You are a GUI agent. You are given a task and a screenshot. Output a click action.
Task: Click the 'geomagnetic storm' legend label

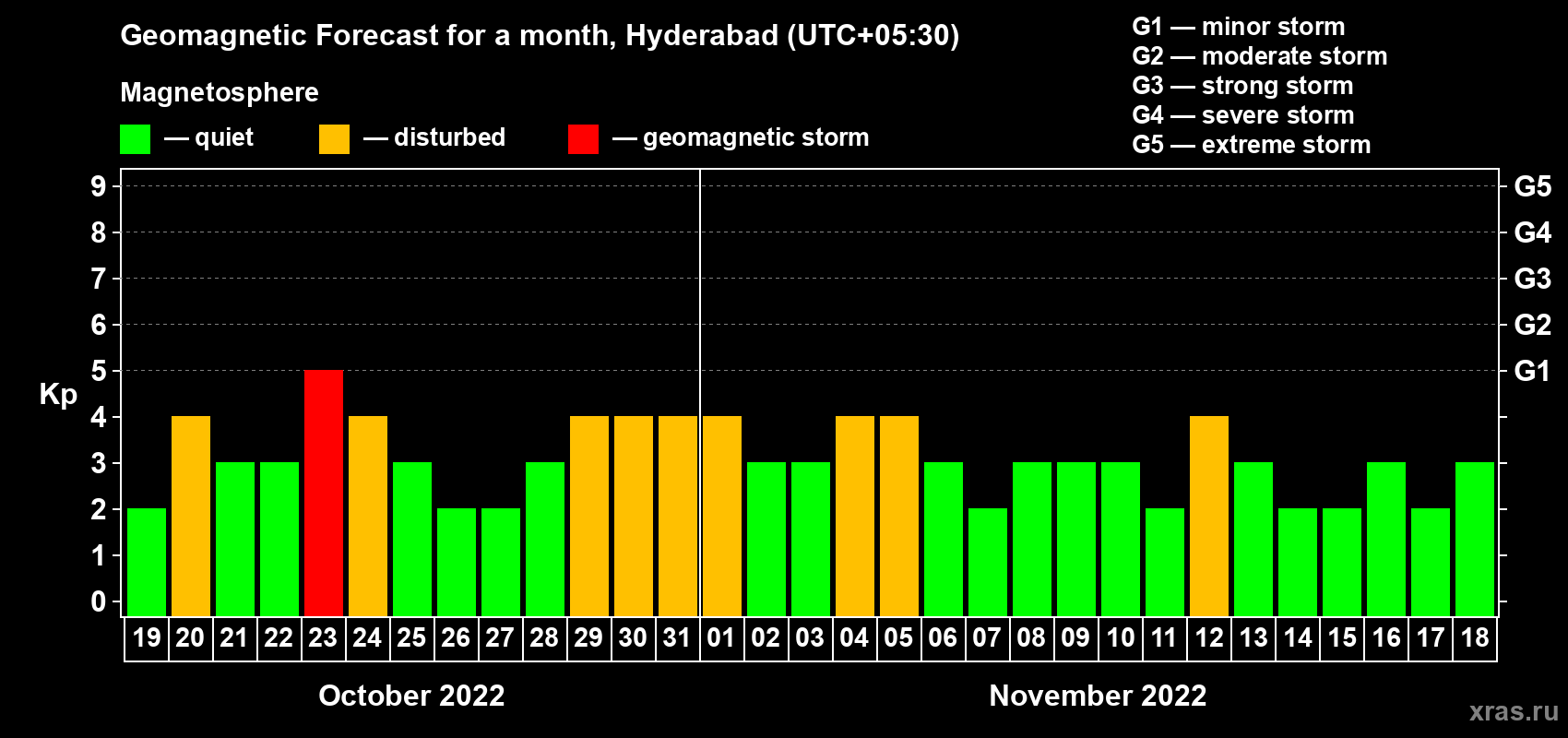click(756, 138)
